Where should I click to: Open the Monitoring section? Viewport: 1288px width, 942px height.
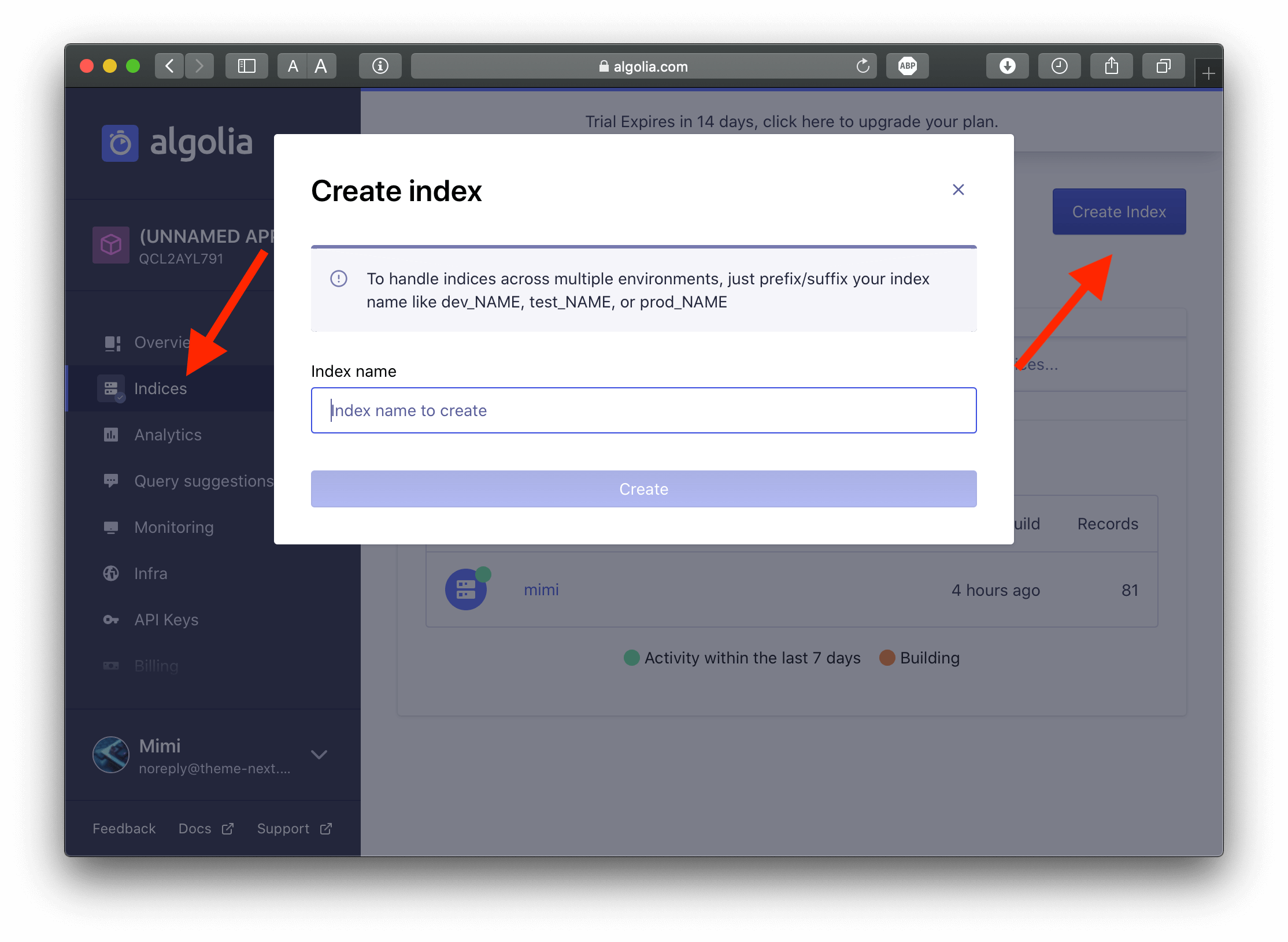(x=173, y=527)
